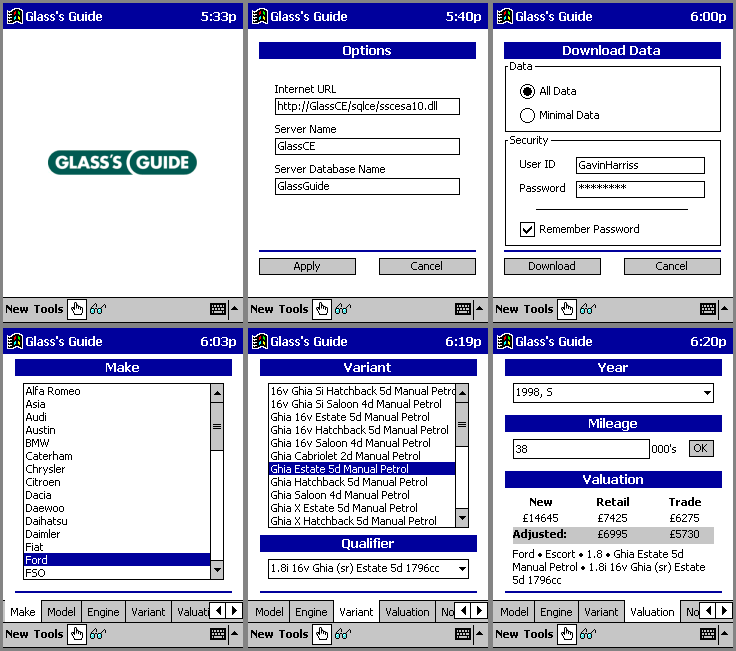Select Ghia Saloon 4d Manual Petrol
The width and height of the screenshot is (736, 651).
tap(362, 495)
